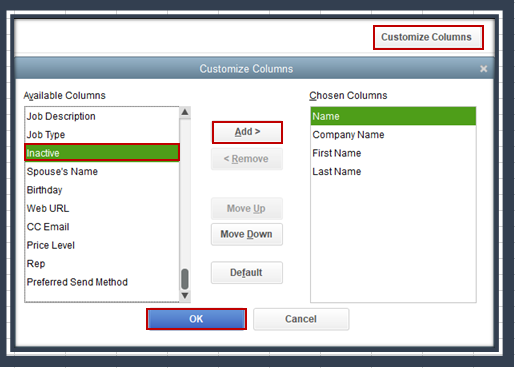This screenshot has height=368, width=515.
Task: Select Web URL column option
Action: (102, 208)
